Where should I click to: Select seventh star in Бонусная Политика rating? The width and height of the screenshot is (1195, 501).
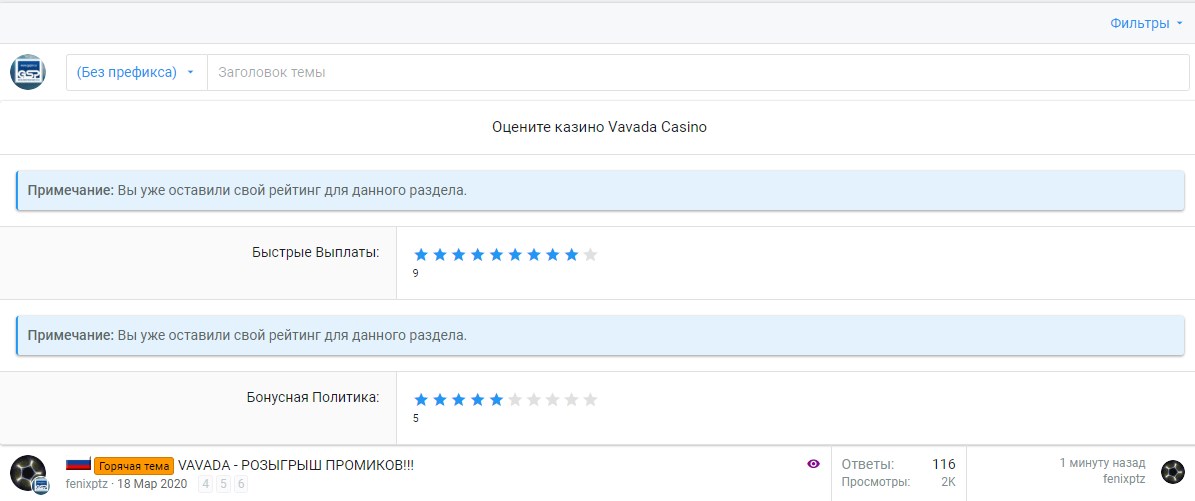[x=534, y=400]
